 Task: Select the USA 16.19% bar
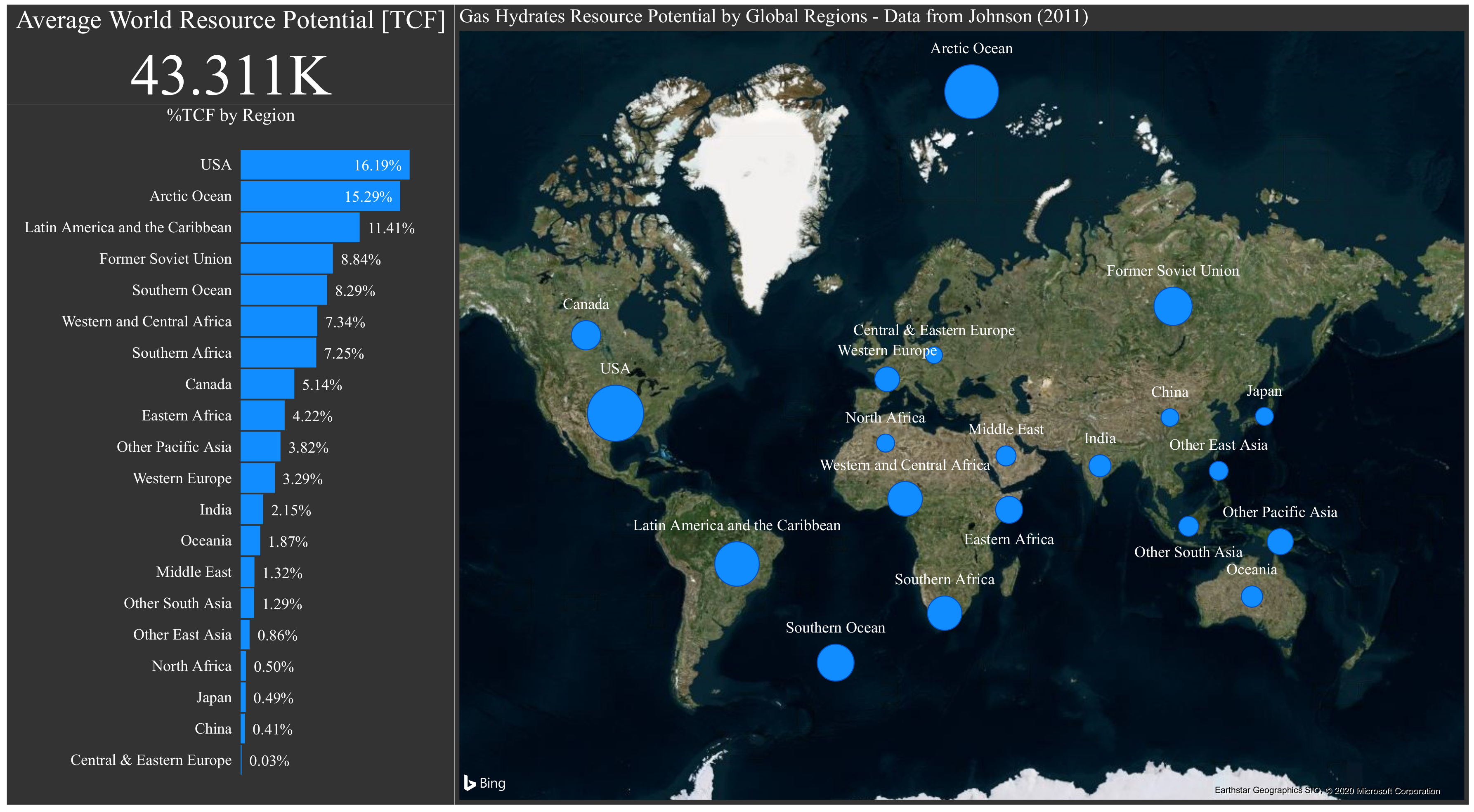(x=324, y=165)
